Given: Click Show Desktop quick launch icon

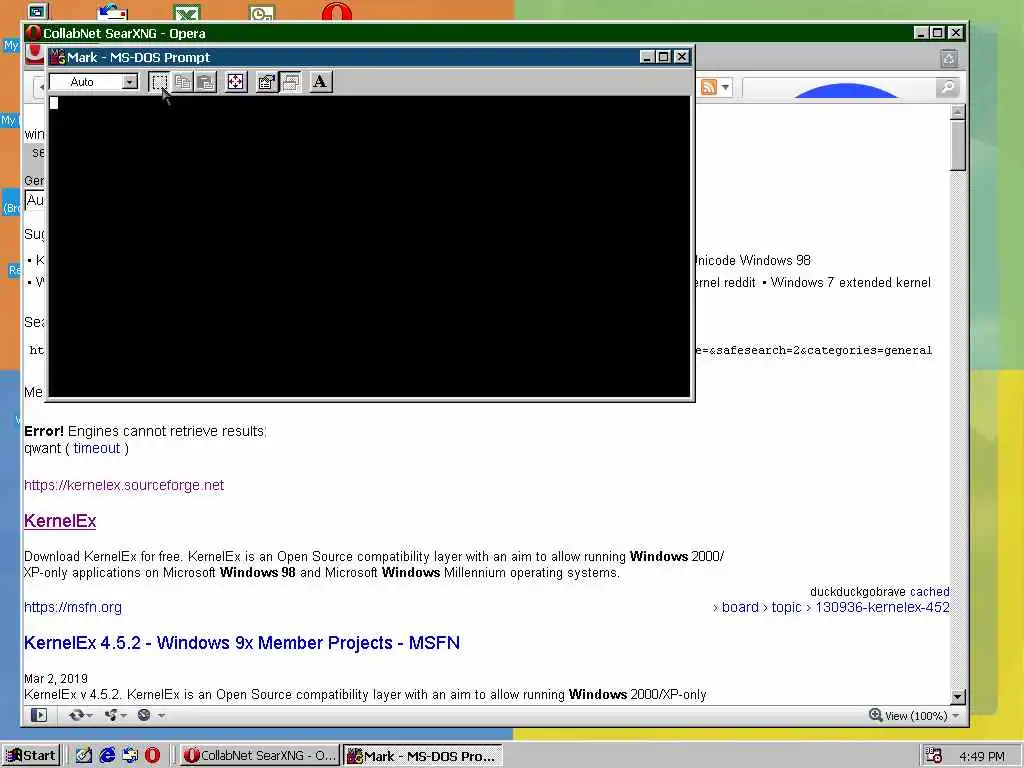Looking at the screenshot, I should point(83,756).
